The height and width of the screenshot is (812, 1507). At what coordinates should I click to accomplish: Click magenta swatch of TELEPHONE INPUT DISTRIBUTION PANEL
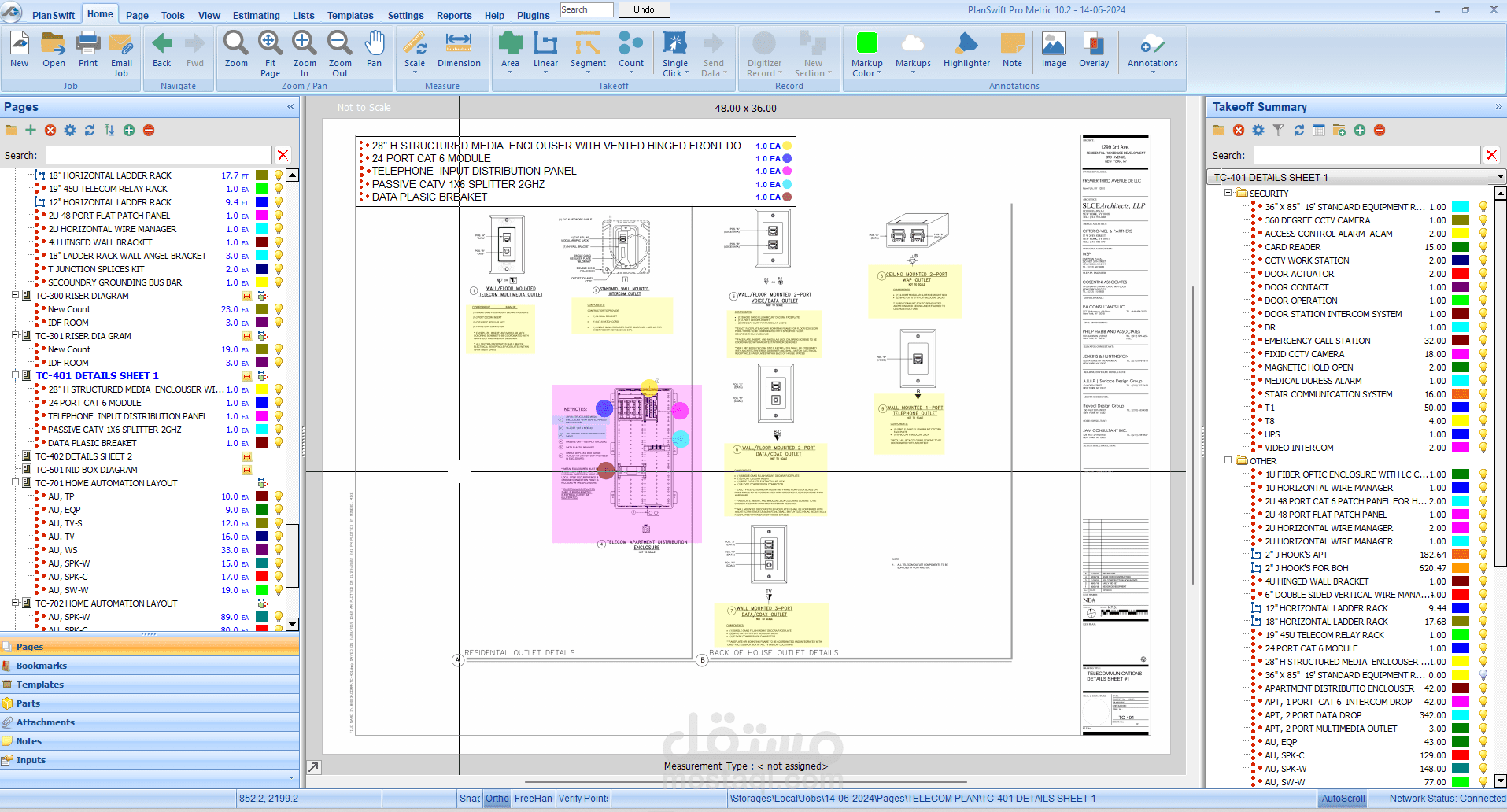(262, 416)
